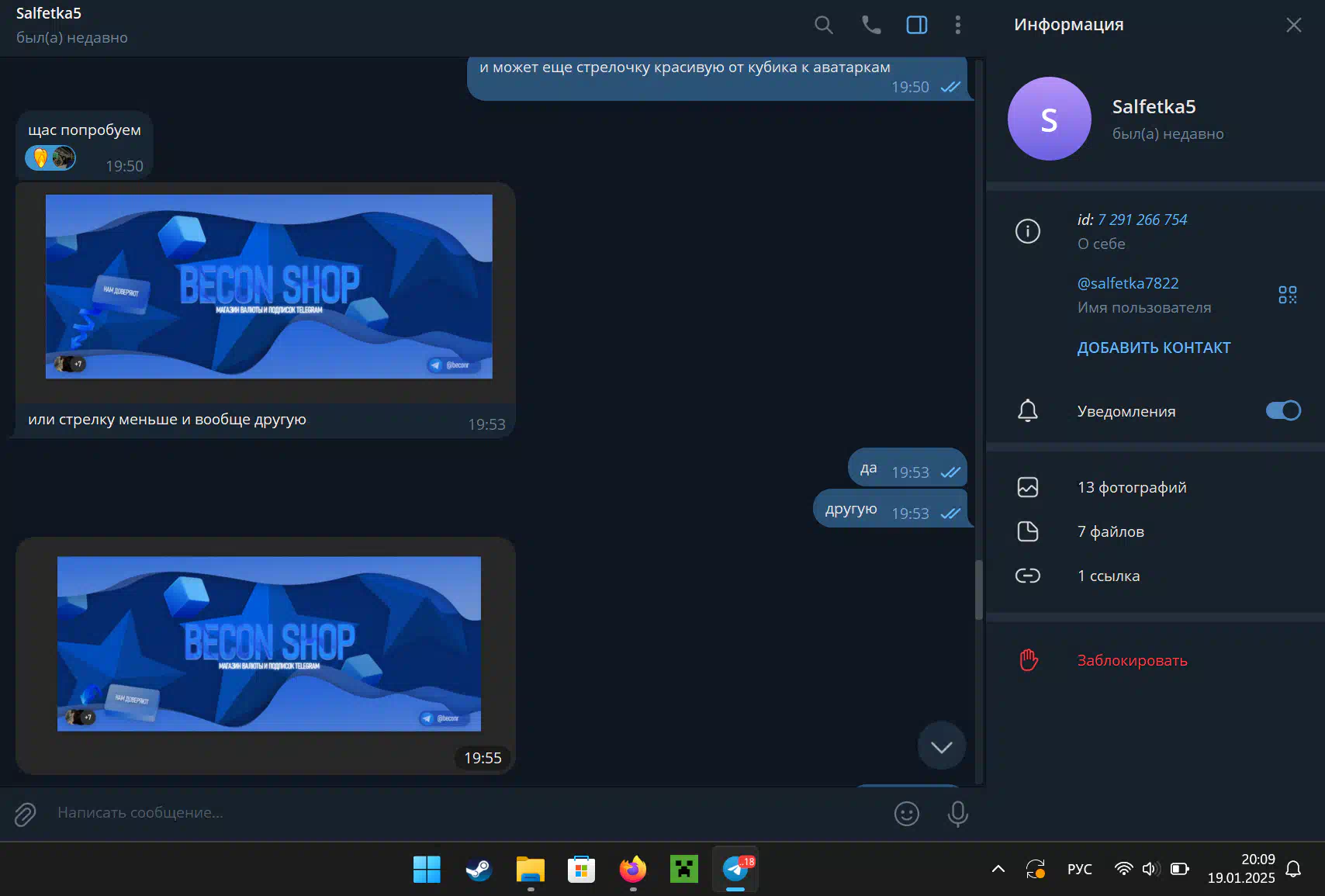Open Firefox from the taskbar
The image size is (1325, 896).
point(633,870)
